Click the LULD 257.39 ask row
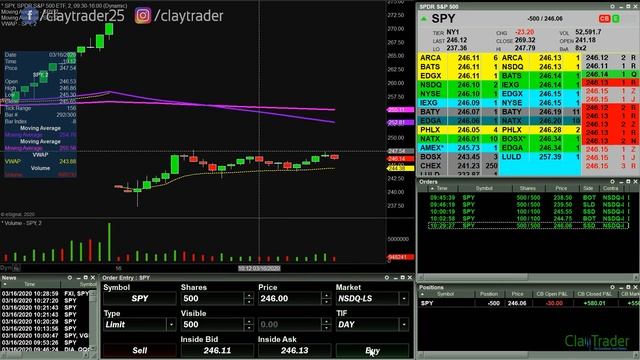This screenshot has height=360, width=640. 540,157
